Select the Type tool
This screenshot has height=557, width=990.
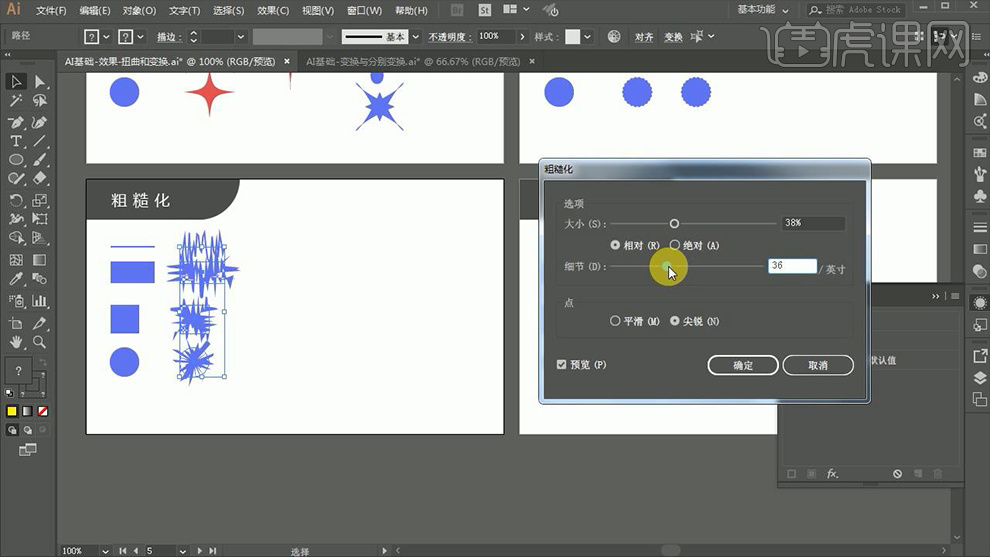pyautogui.click(x=17, y=141)
